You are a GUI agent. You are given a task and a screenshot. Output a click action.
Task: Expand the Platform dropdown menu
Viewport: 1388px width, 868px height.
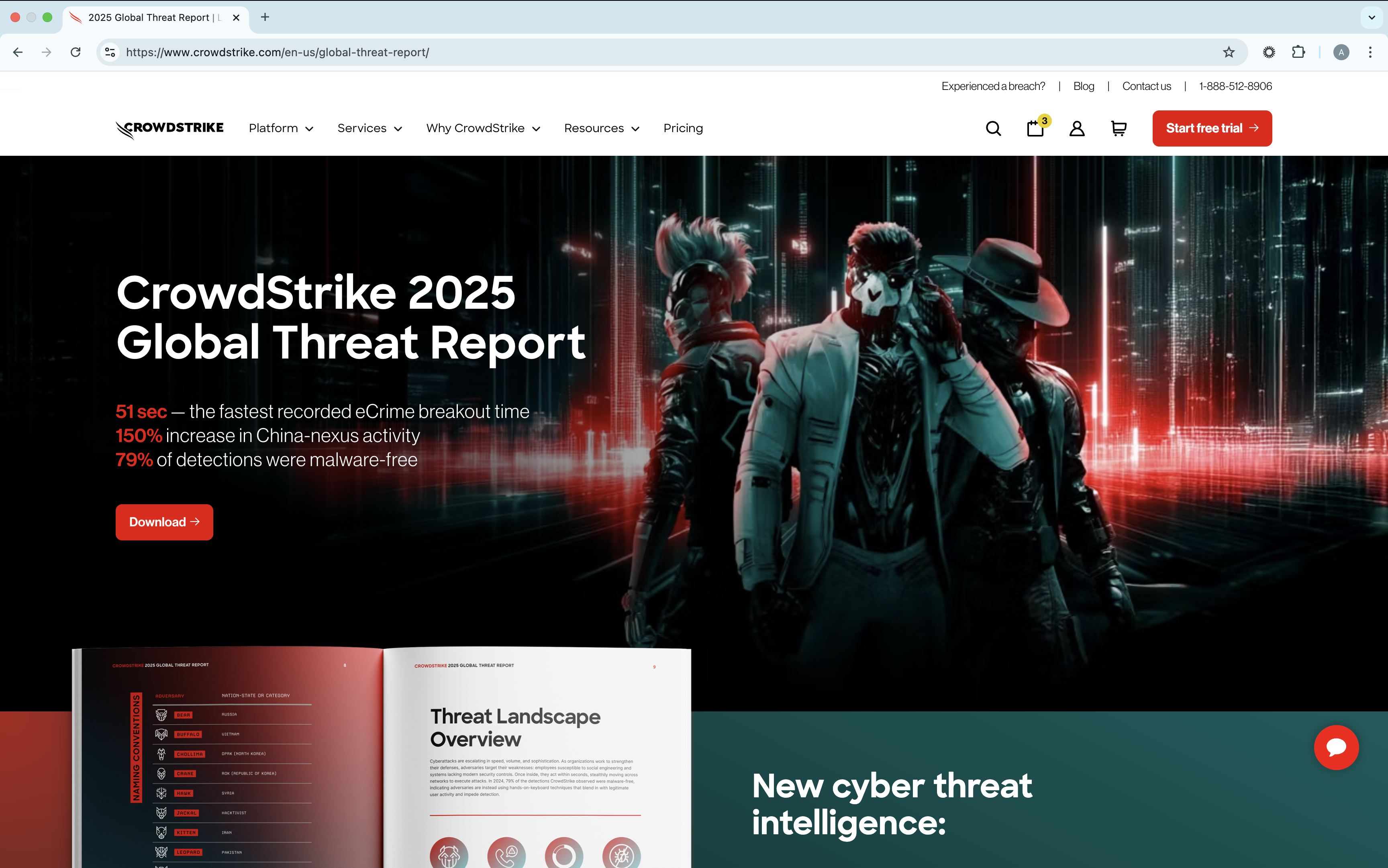281,128
